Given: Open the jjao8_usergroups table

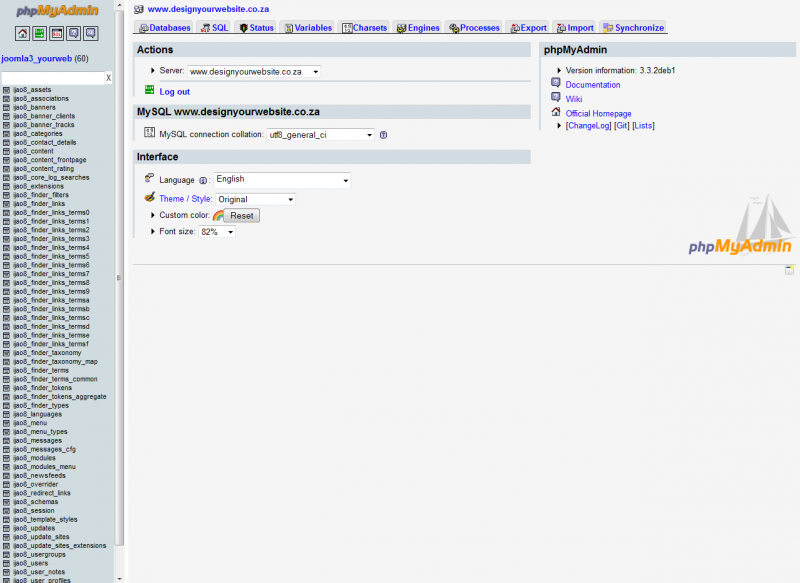Looking at the screenshot, I should tap(39, 554).
